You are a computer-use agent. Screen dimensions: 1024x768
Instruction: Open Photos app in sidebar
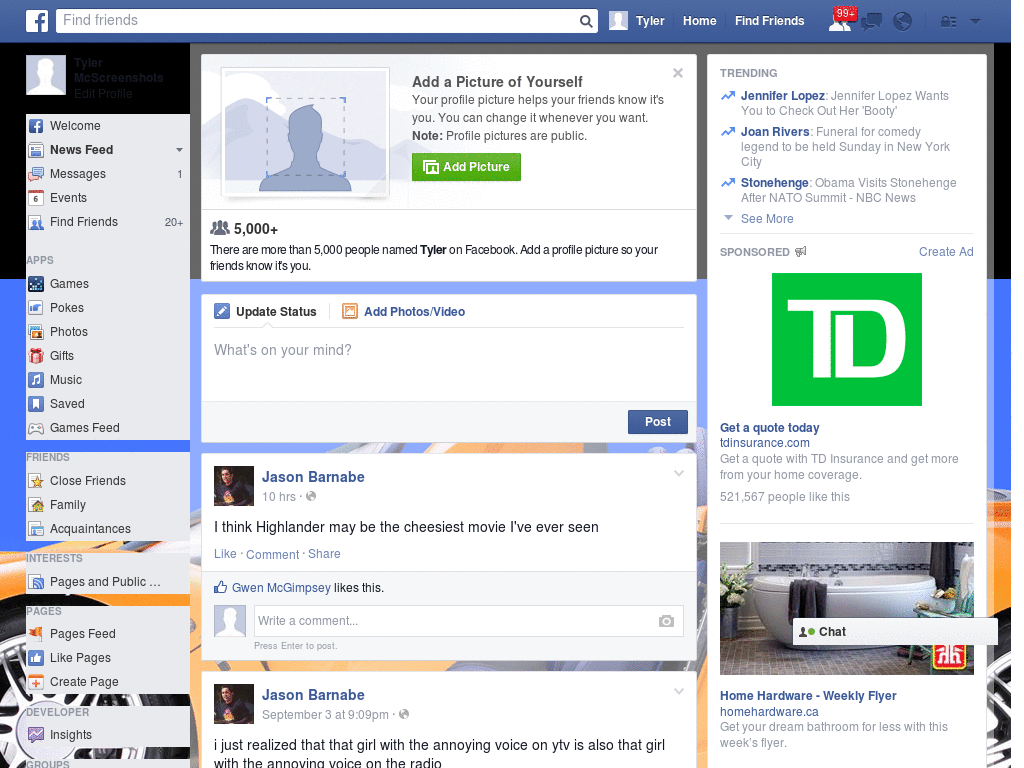108,332
